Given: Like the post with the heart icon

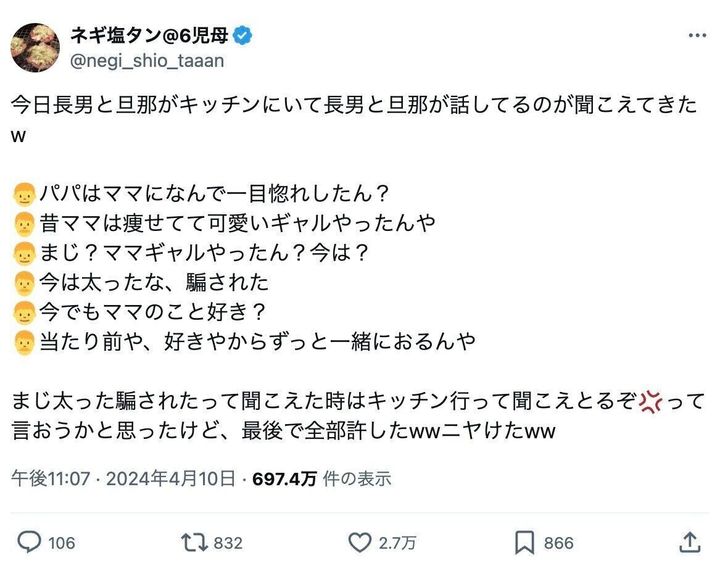Looking at the screenshot, I should pos(359,542).
